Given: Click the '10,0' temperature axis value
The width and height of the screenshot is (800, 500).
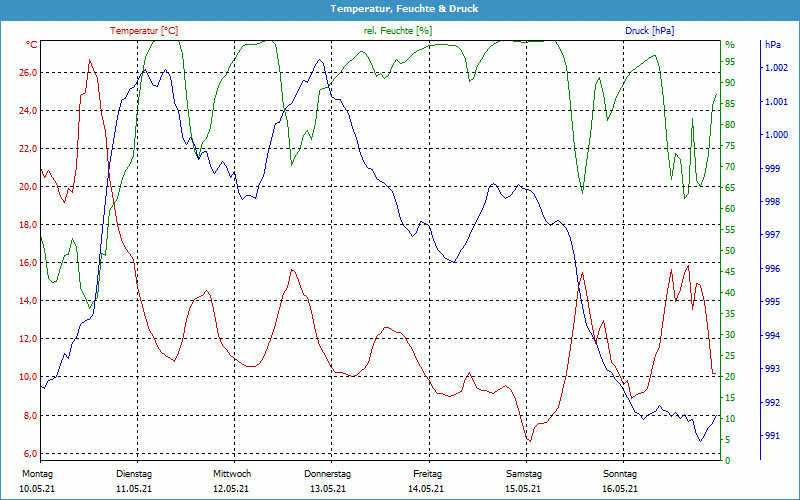Looking at the screenshot, I should coord(28,377).
